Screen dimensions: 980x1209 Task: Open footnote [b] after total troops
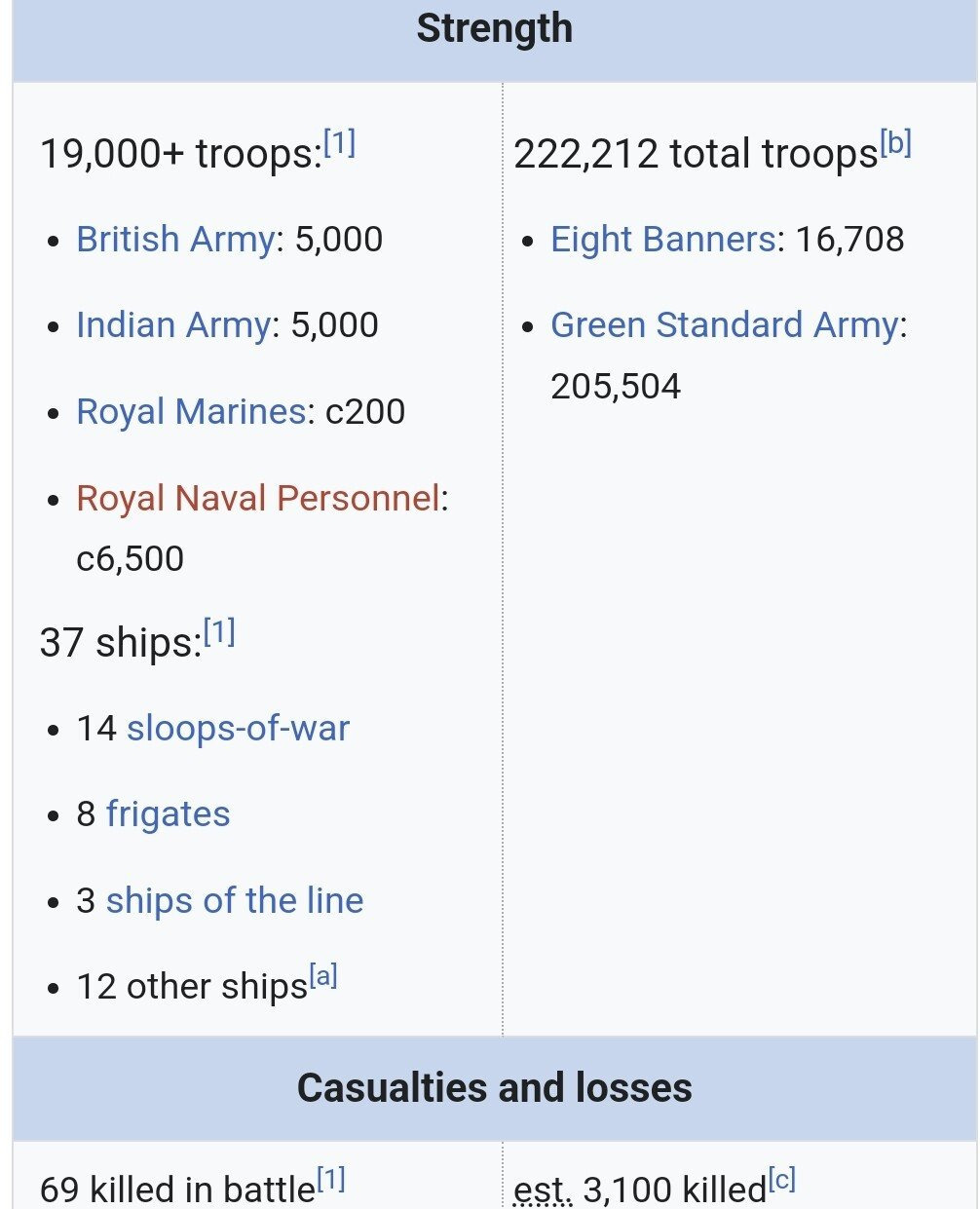(895, 145)
